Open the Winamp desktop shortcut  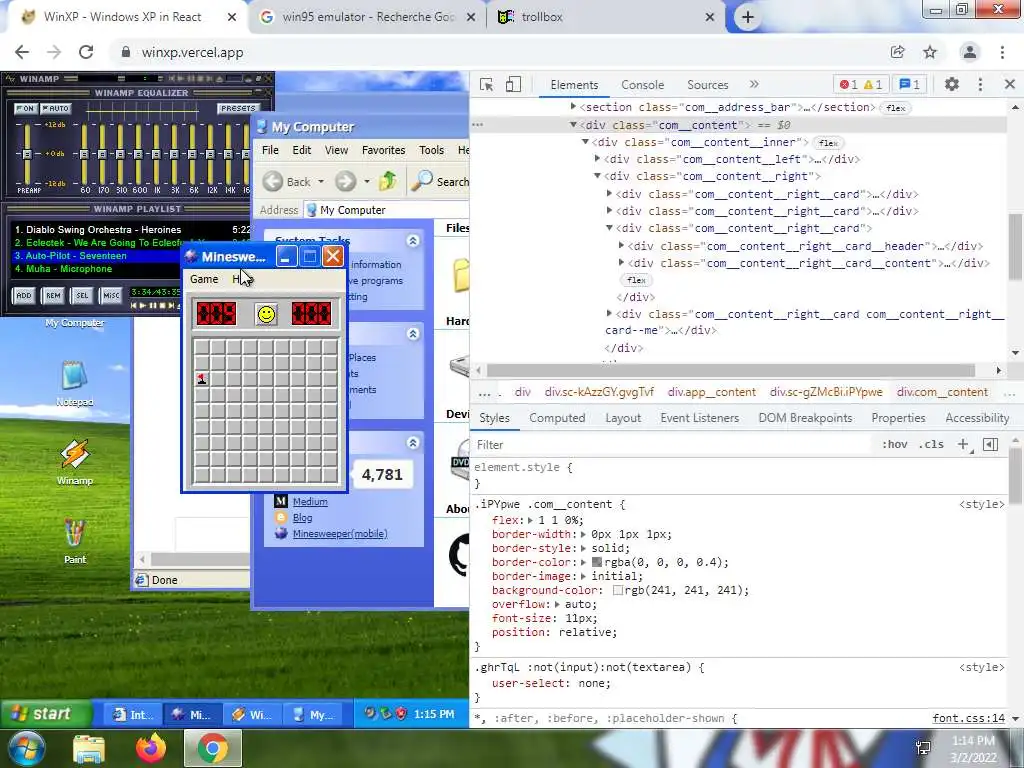tap(74, 462)
